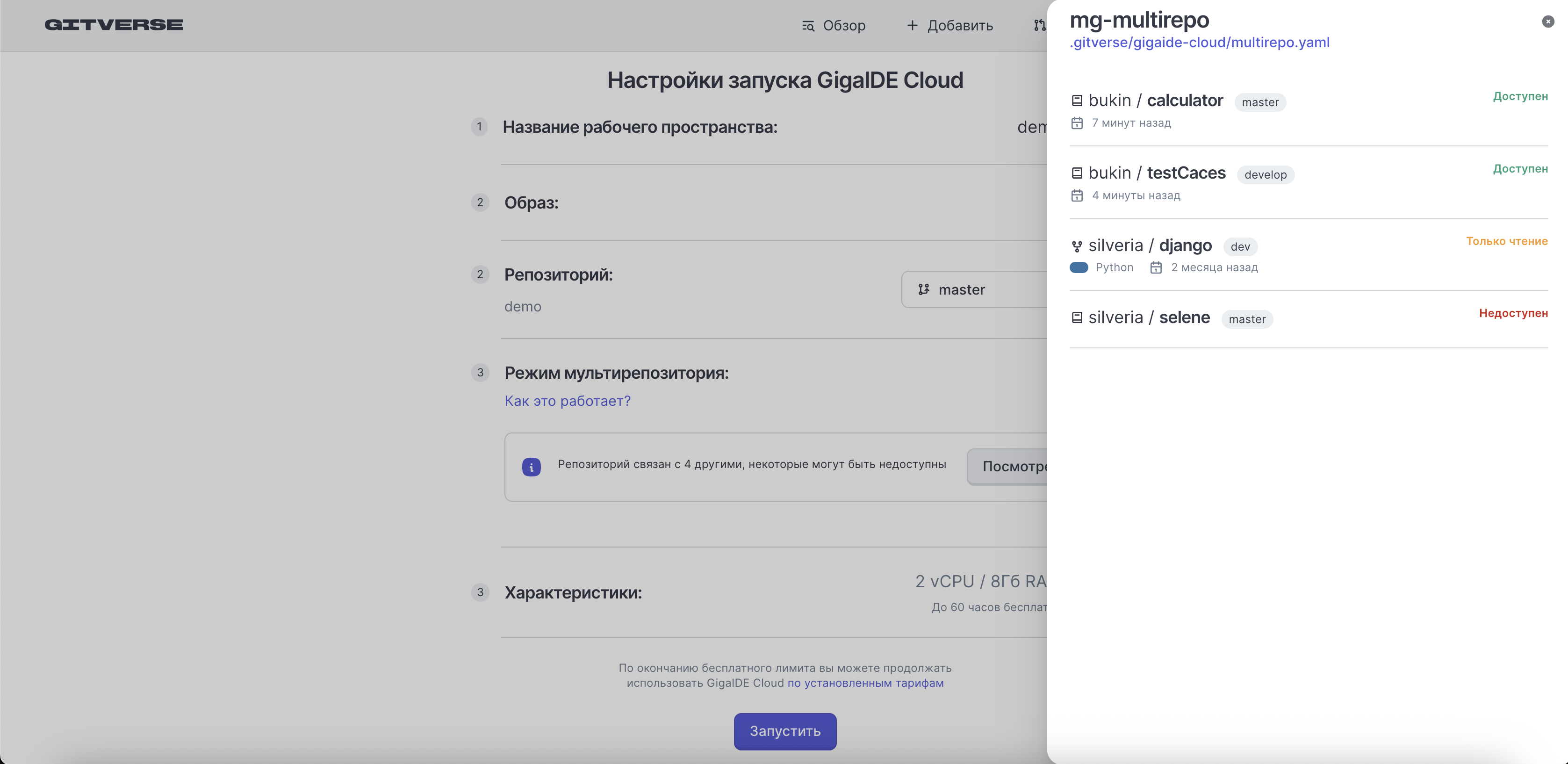The image size is (1568, 764).
Task: Open silveria / django repository link
Action: point(1150,245)
